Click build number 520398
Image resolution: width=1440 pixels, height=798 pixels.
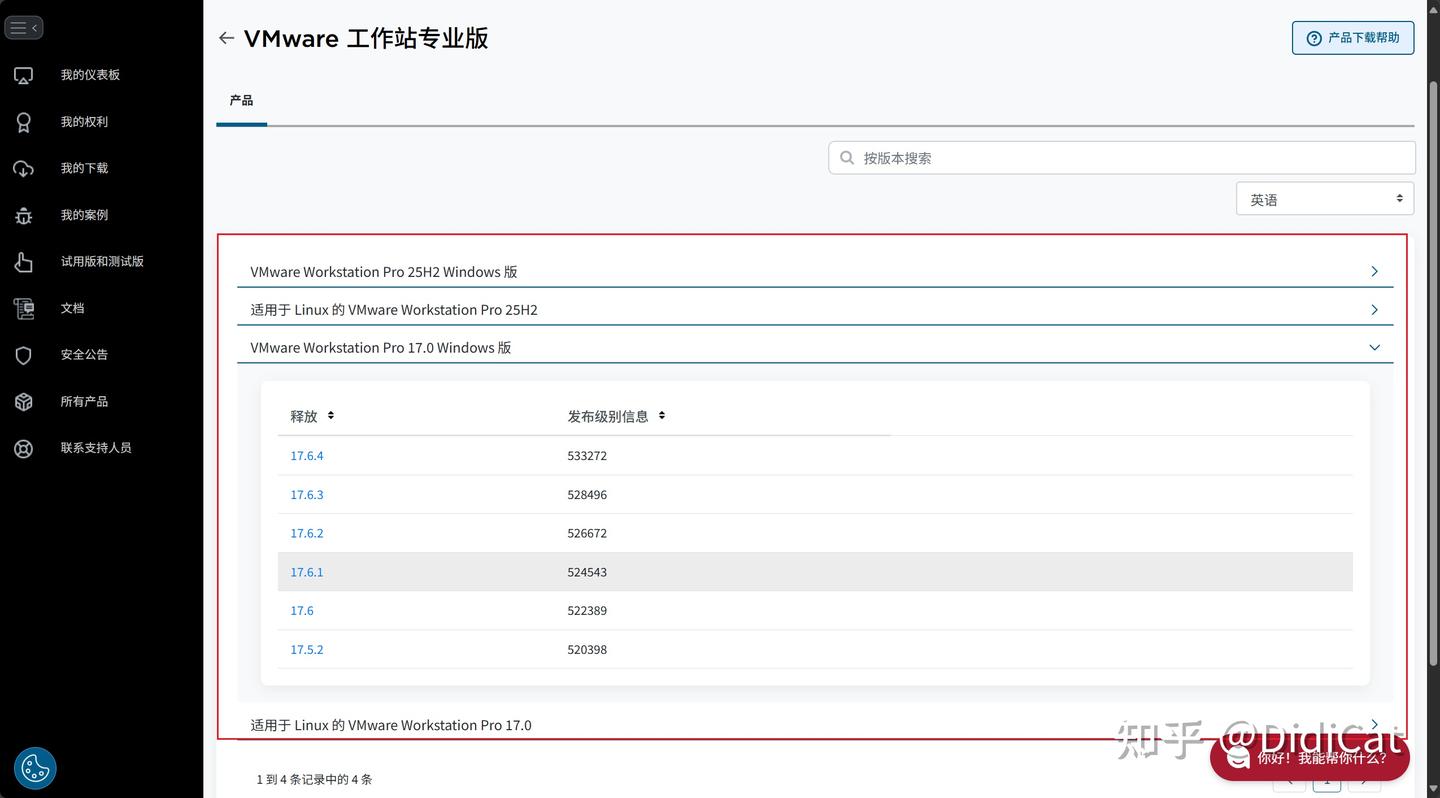point(587,649)
